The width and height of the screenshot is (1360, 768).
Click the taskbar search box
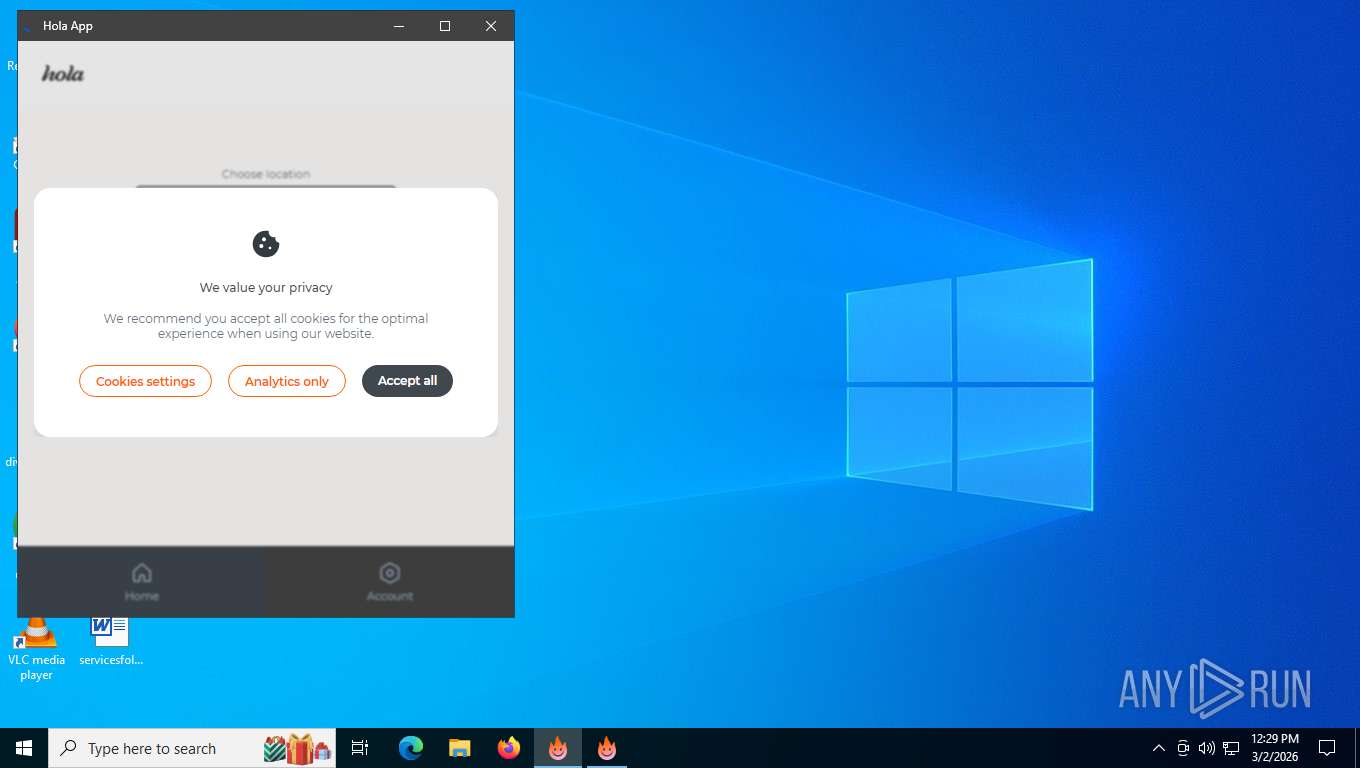point(192,748)
